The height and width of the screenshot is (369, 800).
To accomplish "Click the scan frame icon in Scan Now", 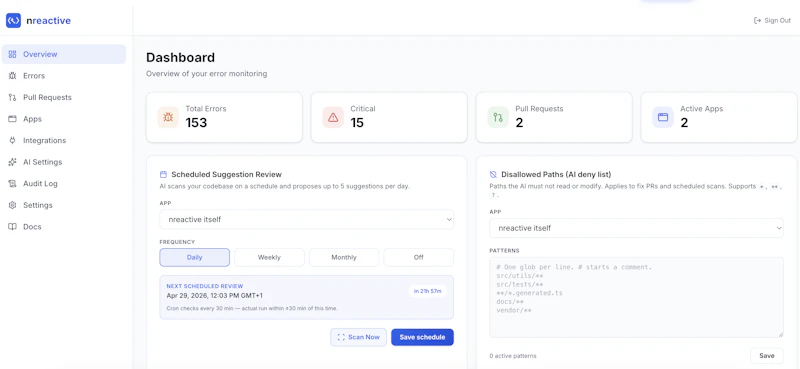I will tap(341, 337).
